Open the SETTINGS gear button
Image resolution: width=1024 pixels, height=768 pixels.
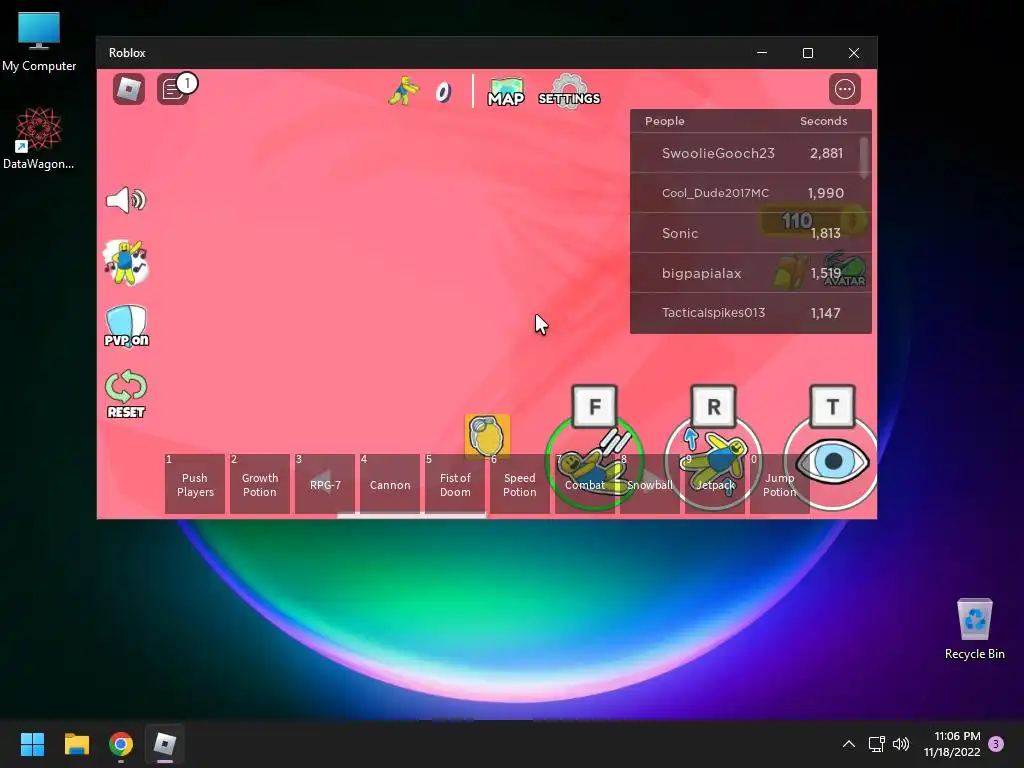(569, 91)
